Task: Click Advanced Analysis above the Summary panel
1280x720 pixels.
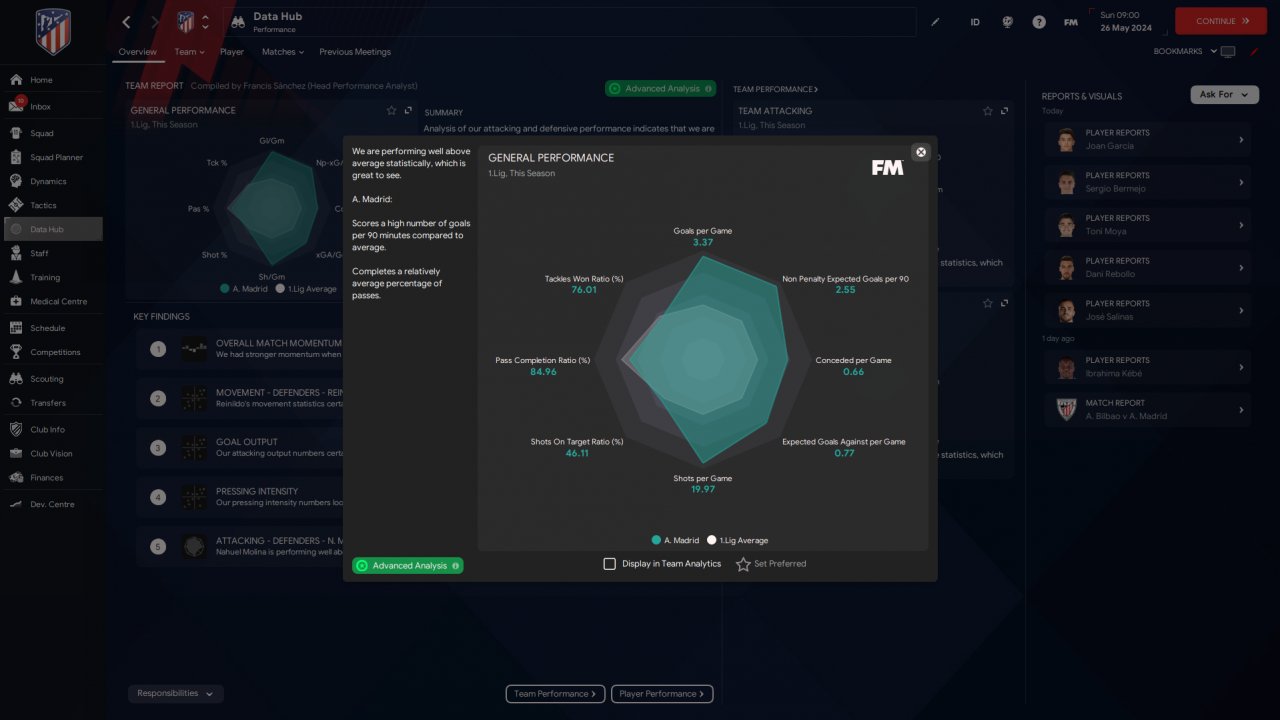Action: 660,89
